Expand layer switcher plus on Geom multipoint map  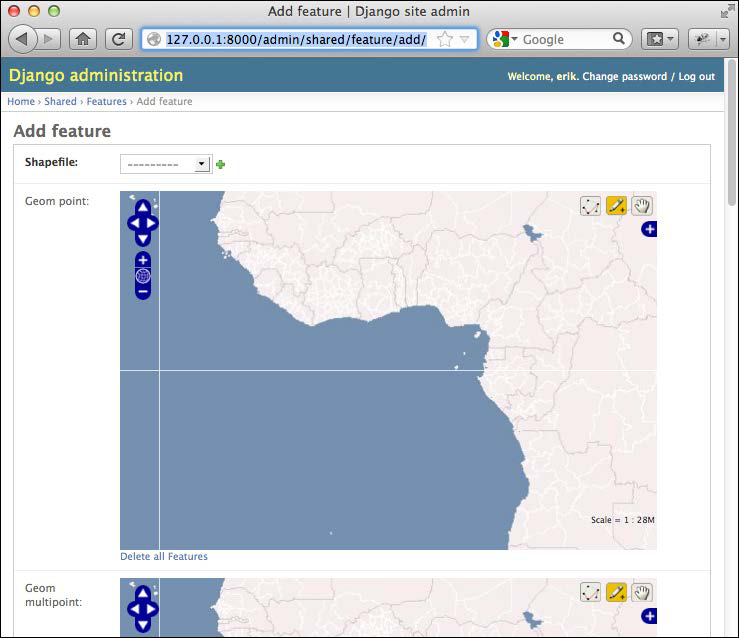point(649,616)
